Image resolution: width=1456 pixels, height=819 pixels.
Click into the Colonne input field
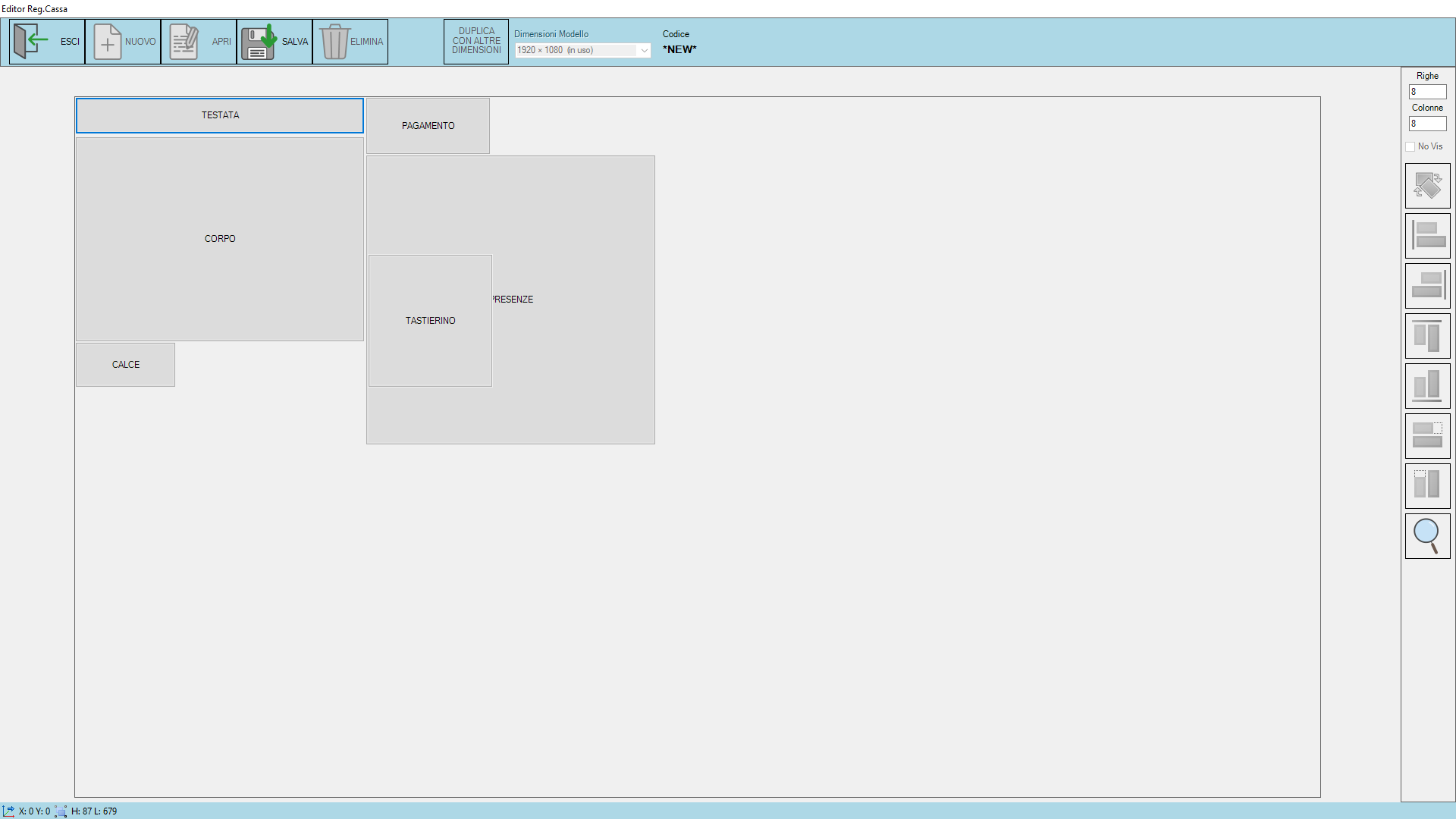pos(1427,124)
